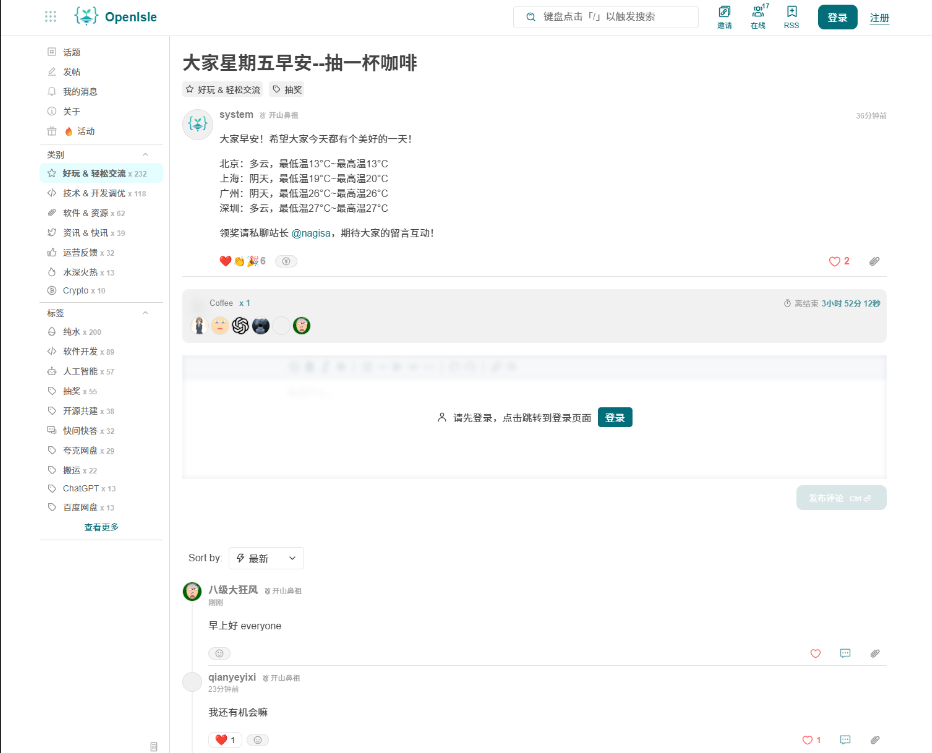932x753 pixels.
Task: Open the About sidebar item
Action: [101, 111]
